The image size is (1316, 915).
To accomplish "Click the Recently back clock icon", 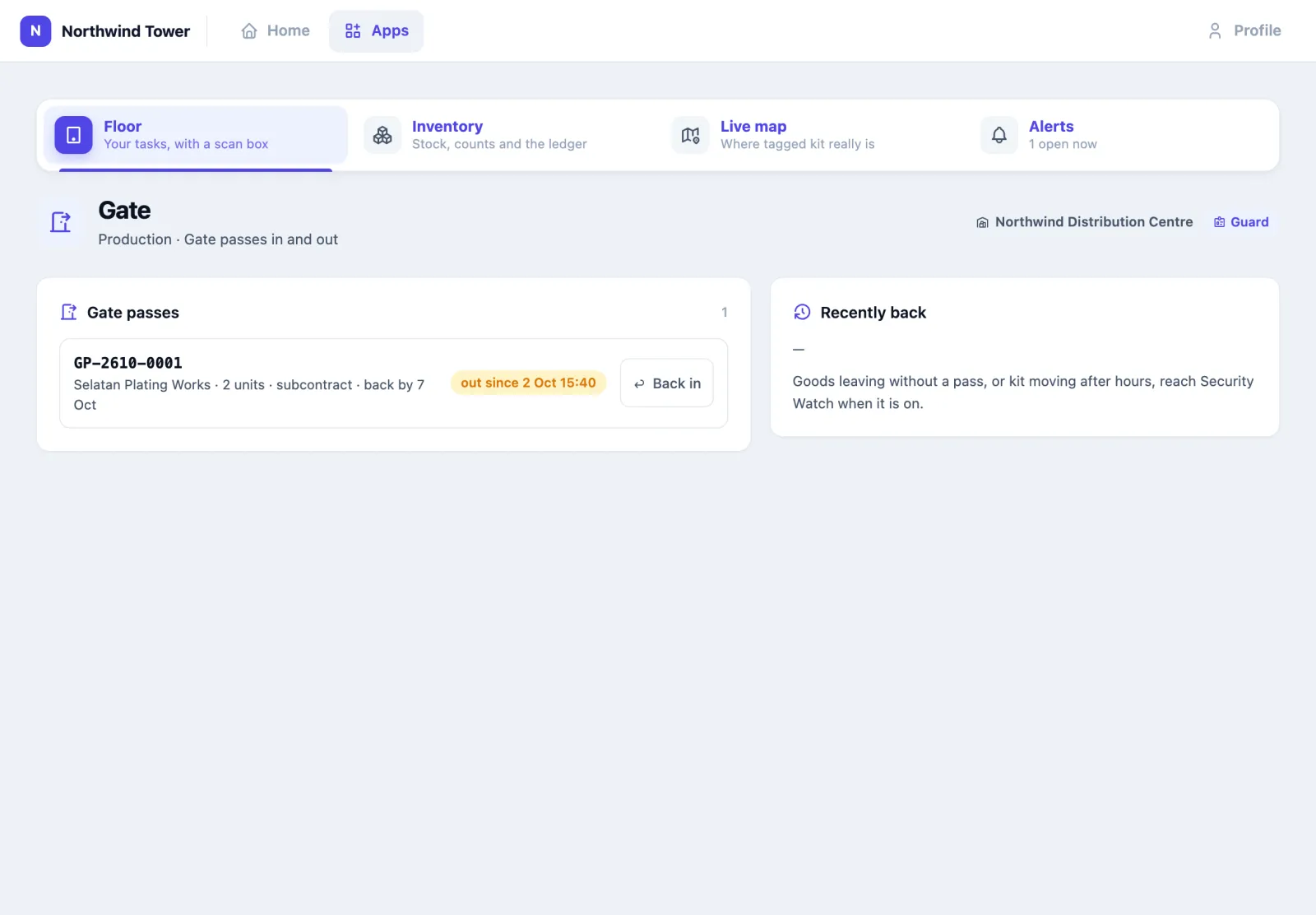I will click(x=802, y=312).
